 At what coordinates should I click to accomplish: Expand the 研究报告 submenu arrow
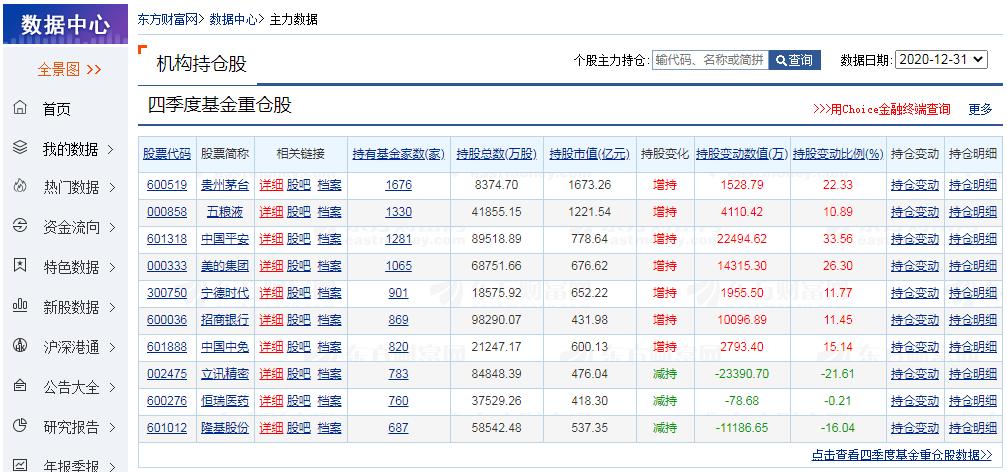click(112, 427)
